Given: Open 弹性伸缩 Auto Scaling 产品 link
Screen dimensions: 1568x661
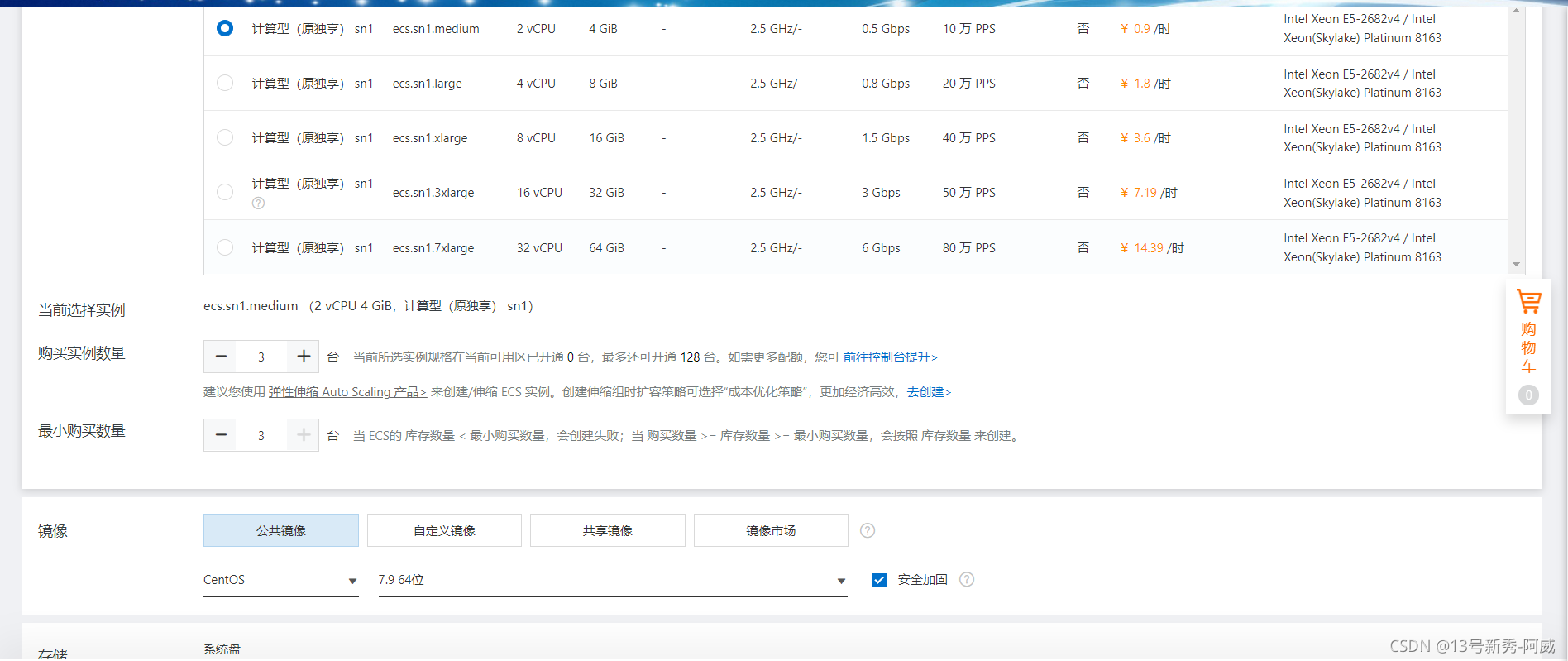Looking at the screenshot, I should [x=347, y=392].
